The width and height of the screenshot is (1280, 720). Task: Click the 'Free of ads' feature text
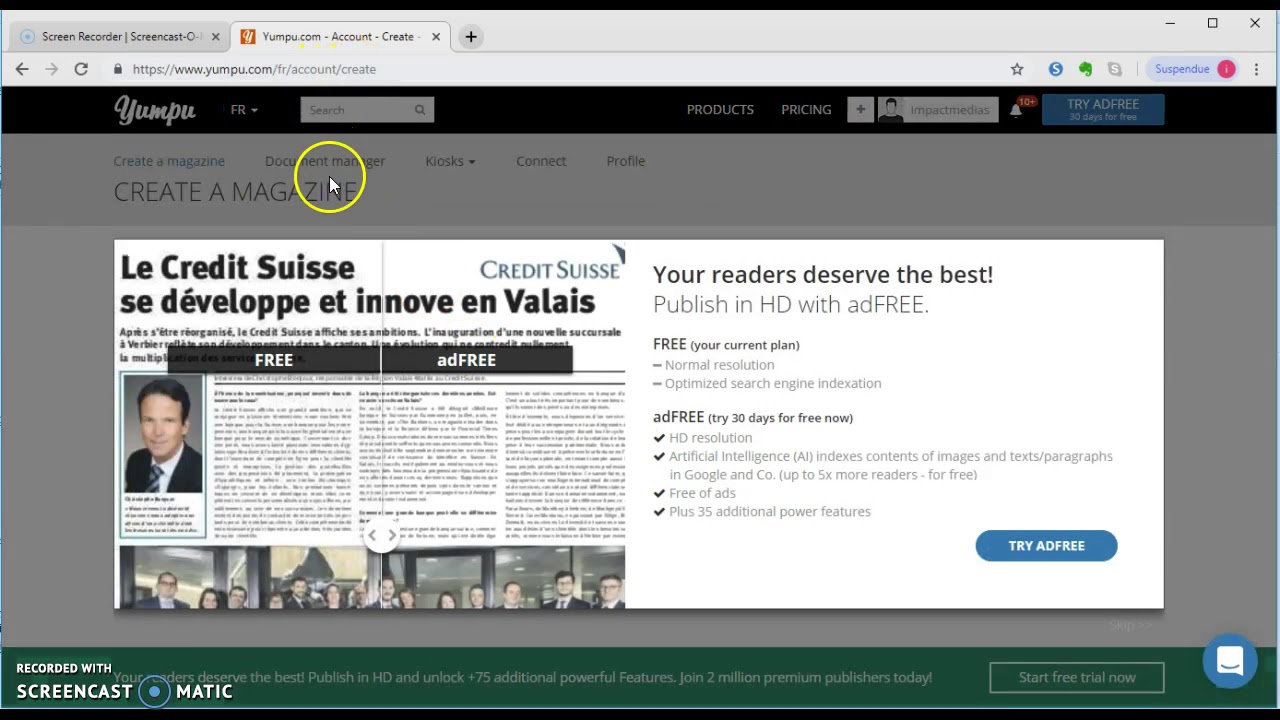[702, 493]
